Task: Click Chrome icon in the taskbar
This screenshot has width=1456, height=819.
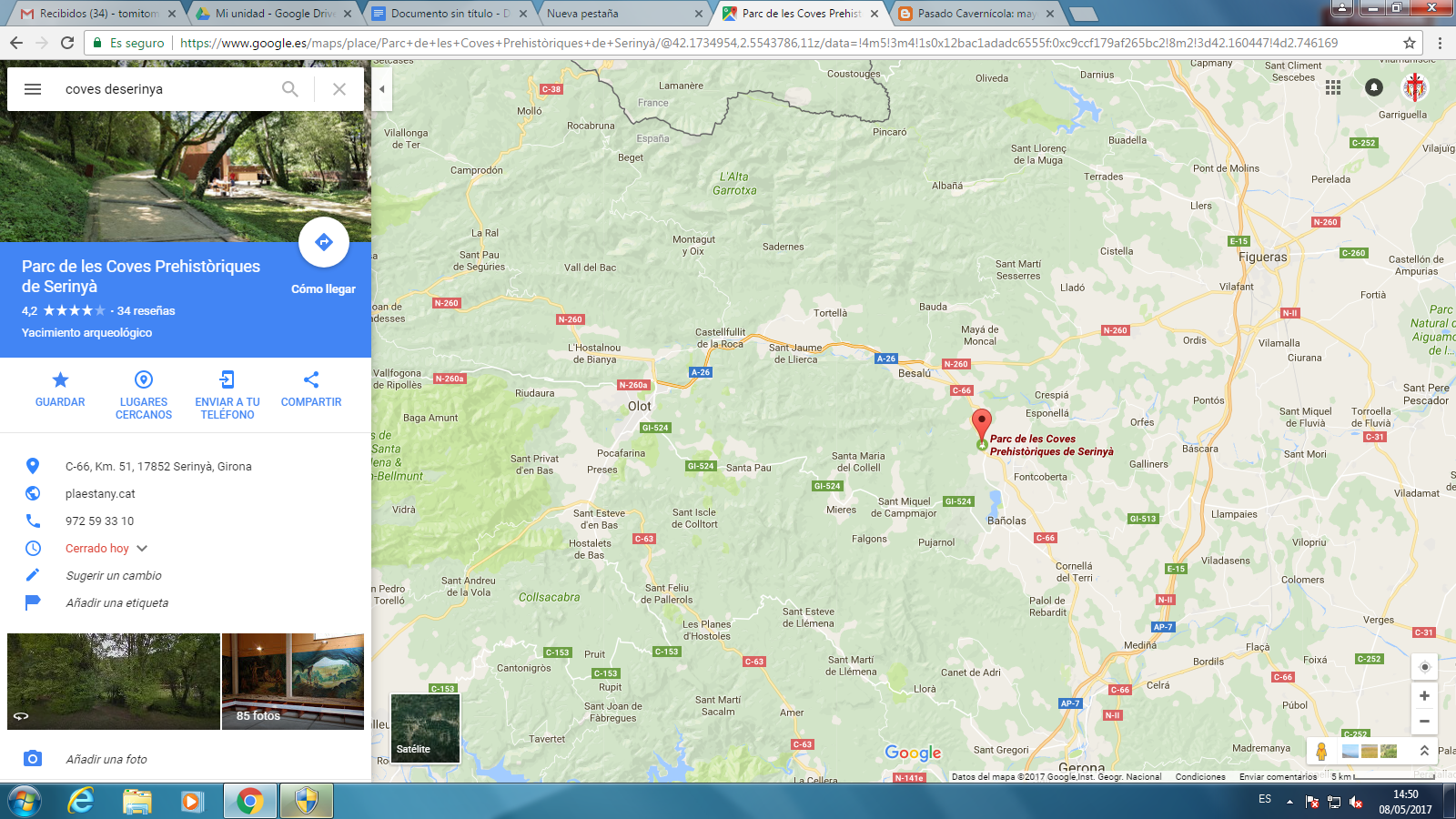Action: (249, 801)
